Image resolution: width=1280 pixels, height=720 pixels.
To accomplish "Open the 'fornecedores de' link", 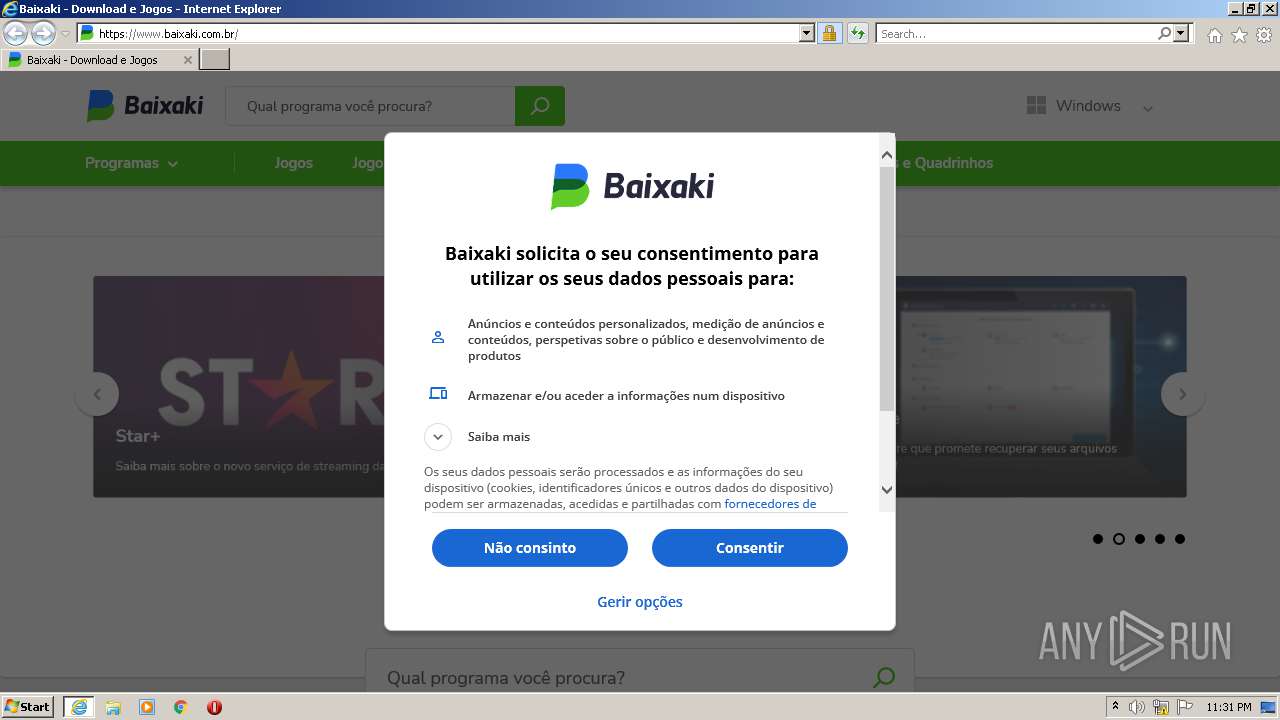I will (770, 504).
